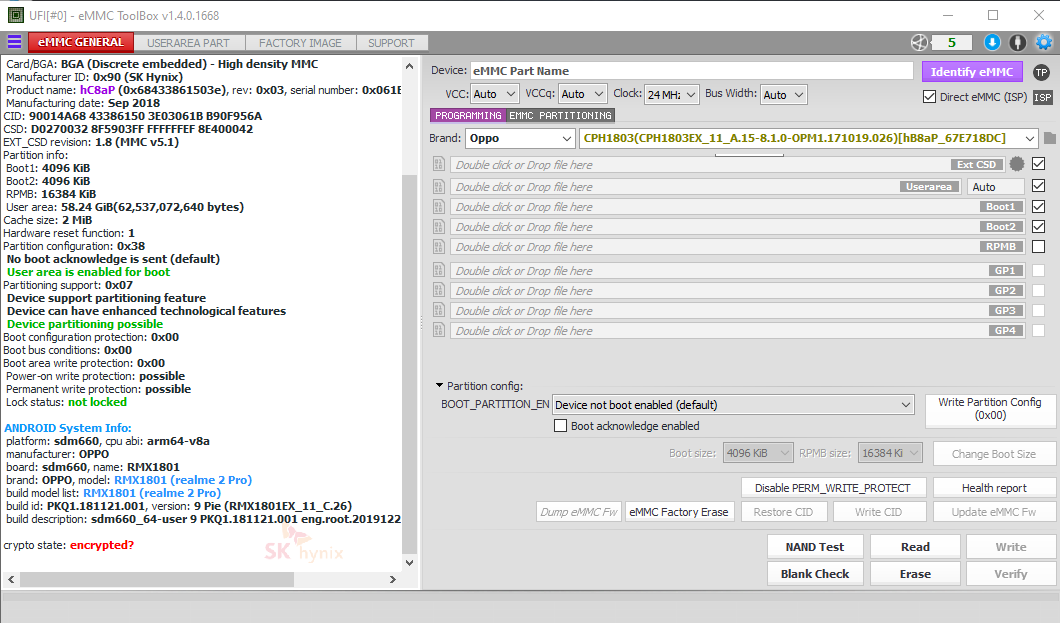1060x623 pixels.
Task: Switch to the SUPPORT tab
Action: pyautogui.click(x=391, y=43)
